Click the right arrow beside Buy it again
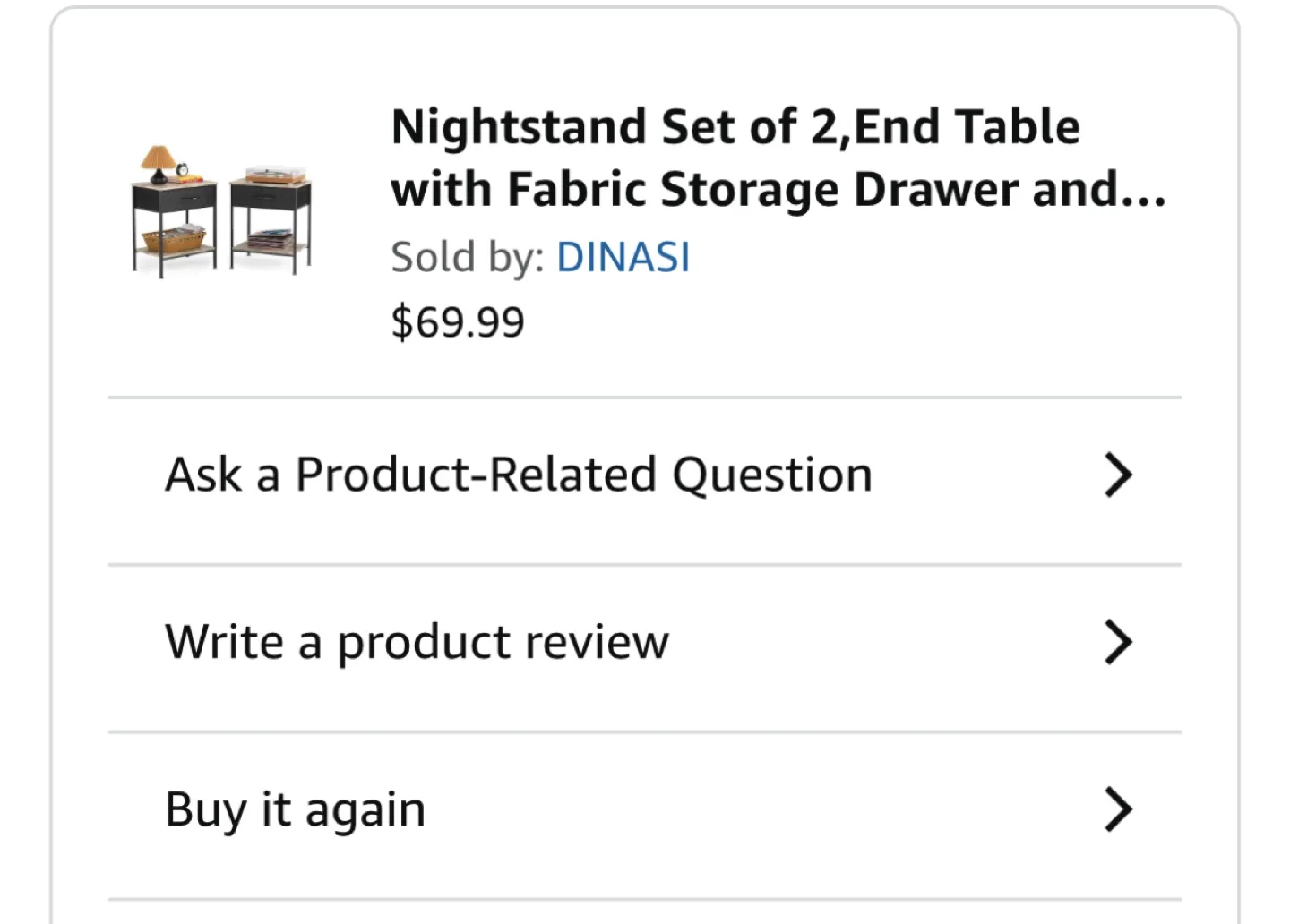 1118,808
